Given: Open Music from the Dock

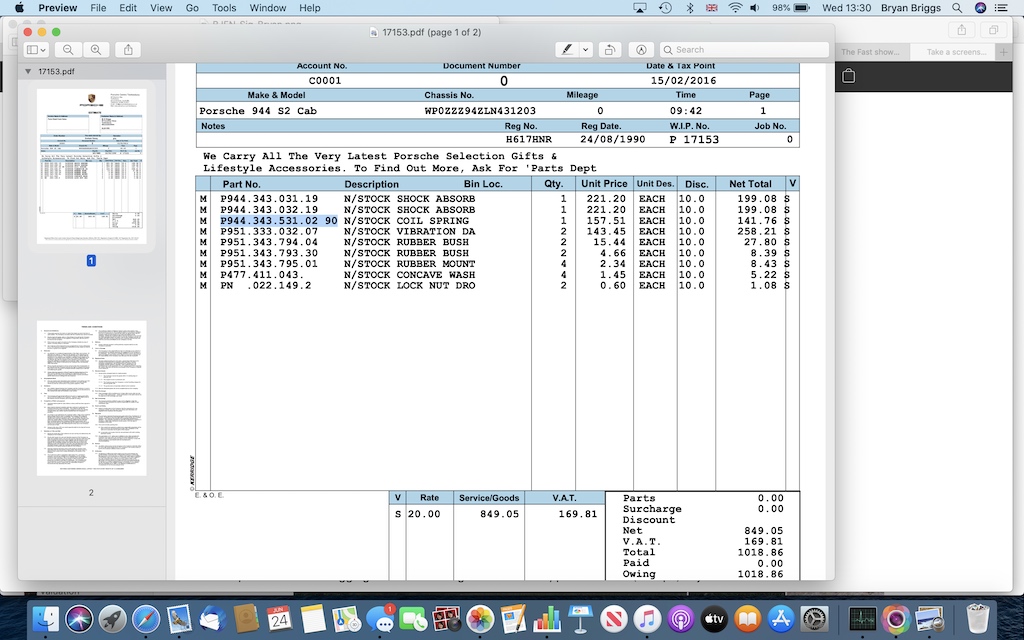Looking at the screenshot, I should point(647,618).
